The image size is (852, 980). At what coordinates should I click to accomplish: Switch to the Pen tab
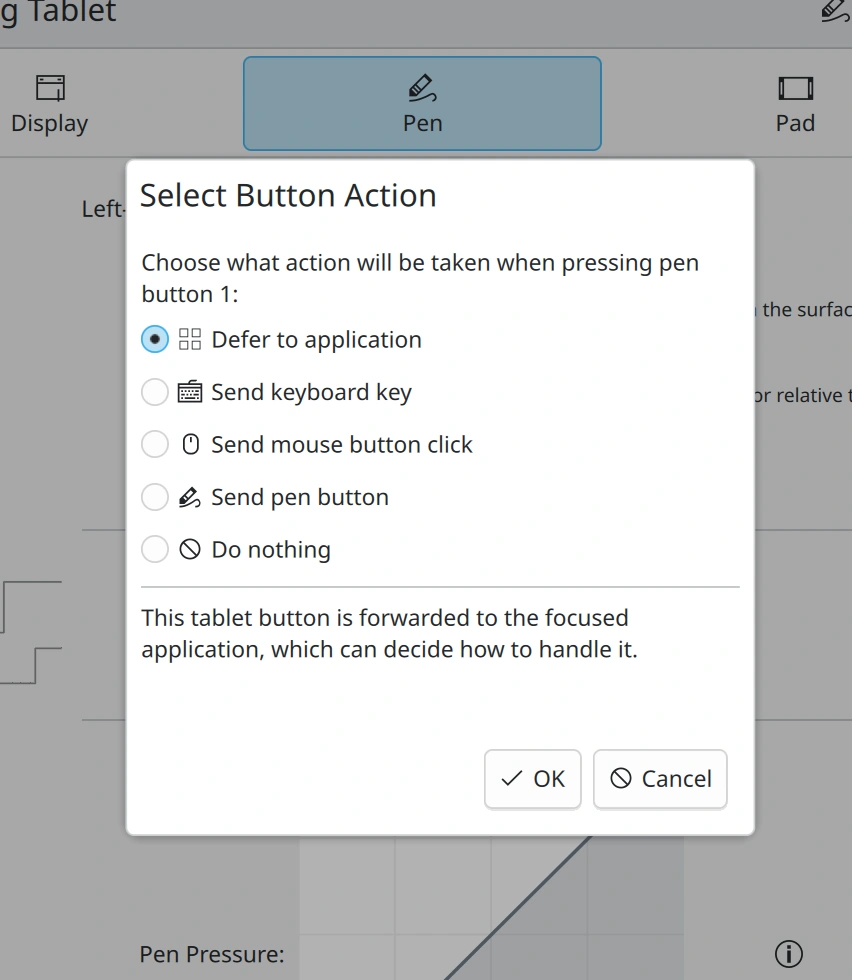[x=423, y=104]
